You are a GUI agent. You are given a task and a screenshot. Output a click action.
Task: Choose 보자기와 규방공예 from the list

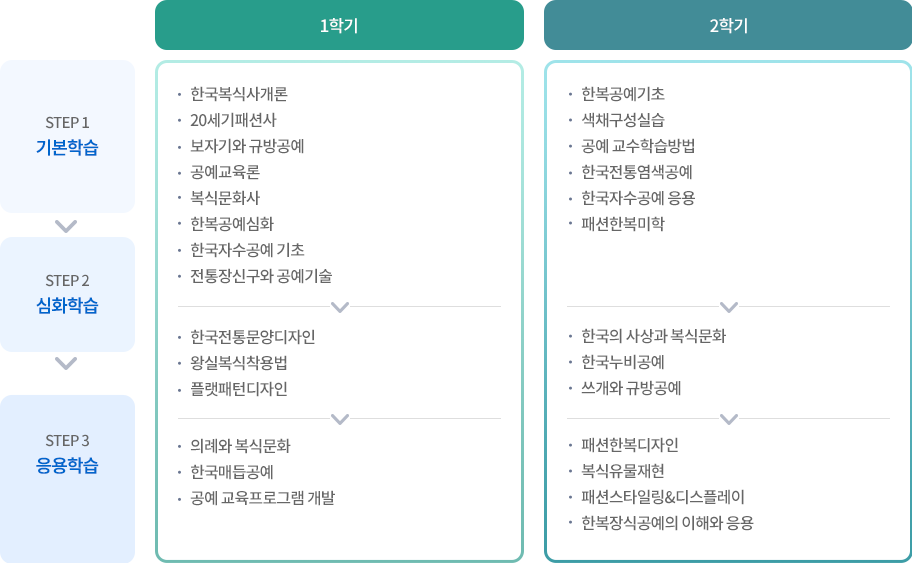tap(247, 146)
